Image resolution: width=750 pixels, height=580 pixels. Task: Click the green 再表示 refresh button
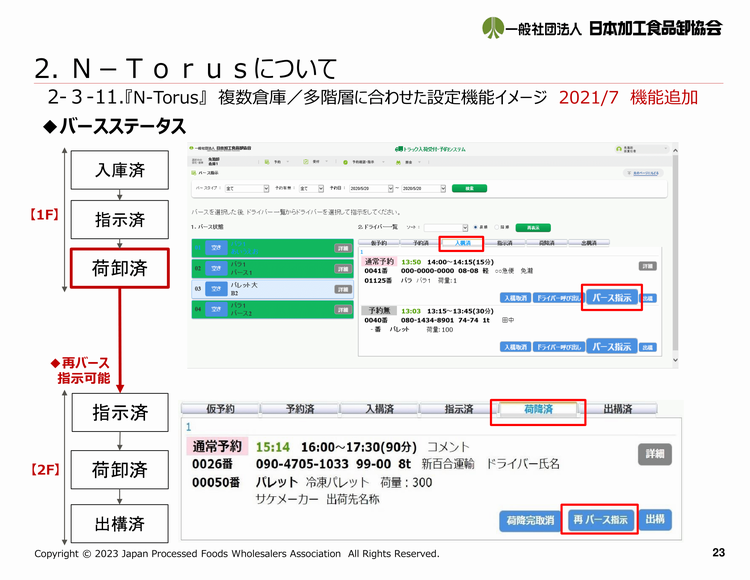click(533, 228)
